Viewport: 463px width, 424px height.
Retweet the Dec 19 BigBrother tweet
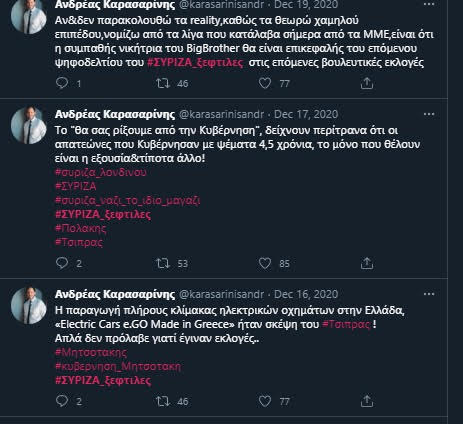point(163,83)
